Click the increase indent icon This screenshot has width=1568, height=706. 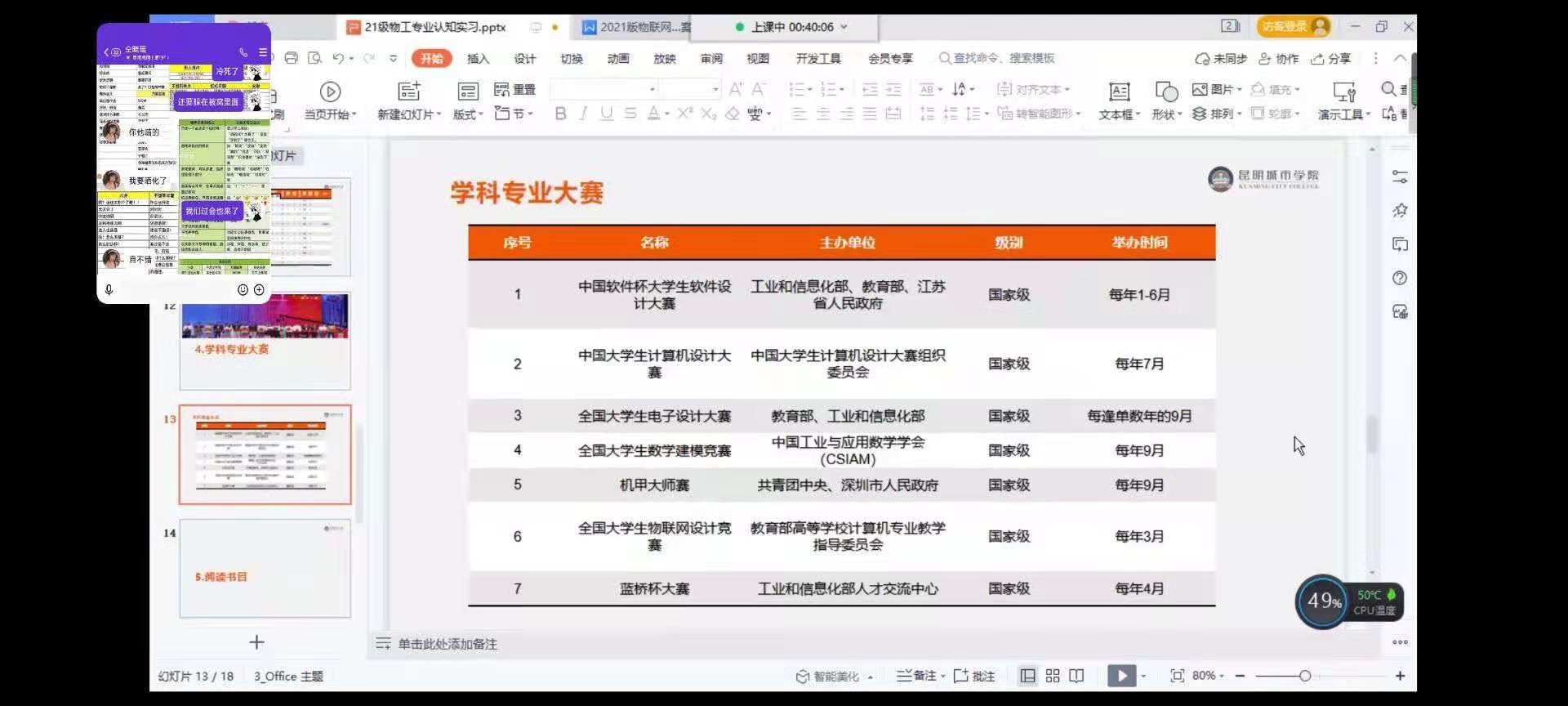coord(893,89)
